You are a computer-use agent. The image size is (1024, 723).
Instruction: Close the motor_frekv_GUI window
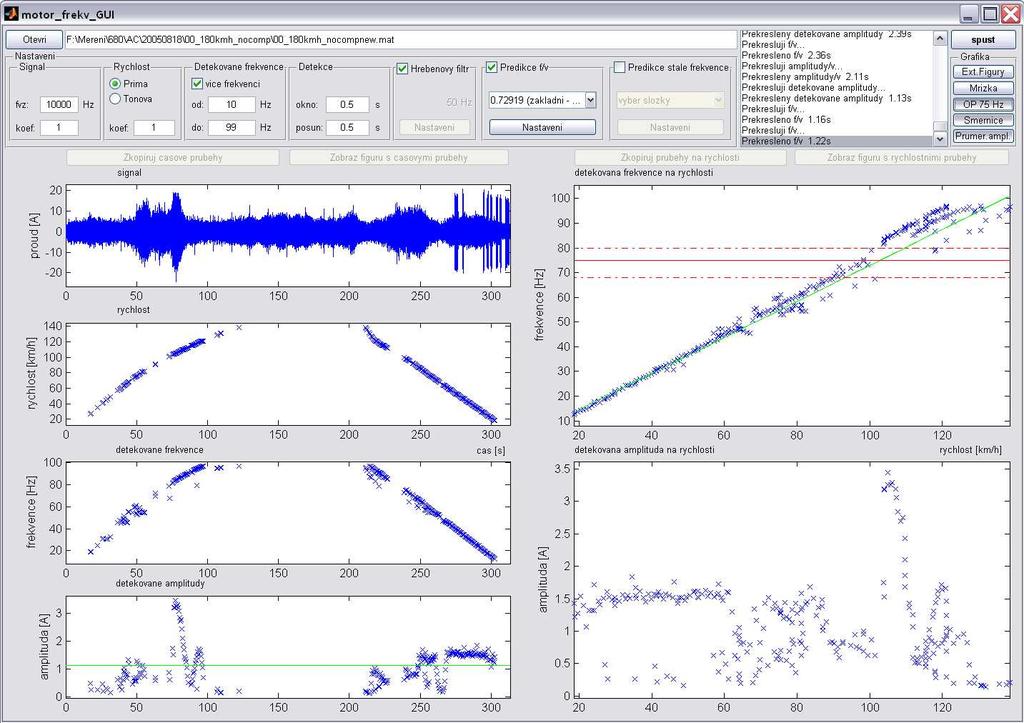1009,14
